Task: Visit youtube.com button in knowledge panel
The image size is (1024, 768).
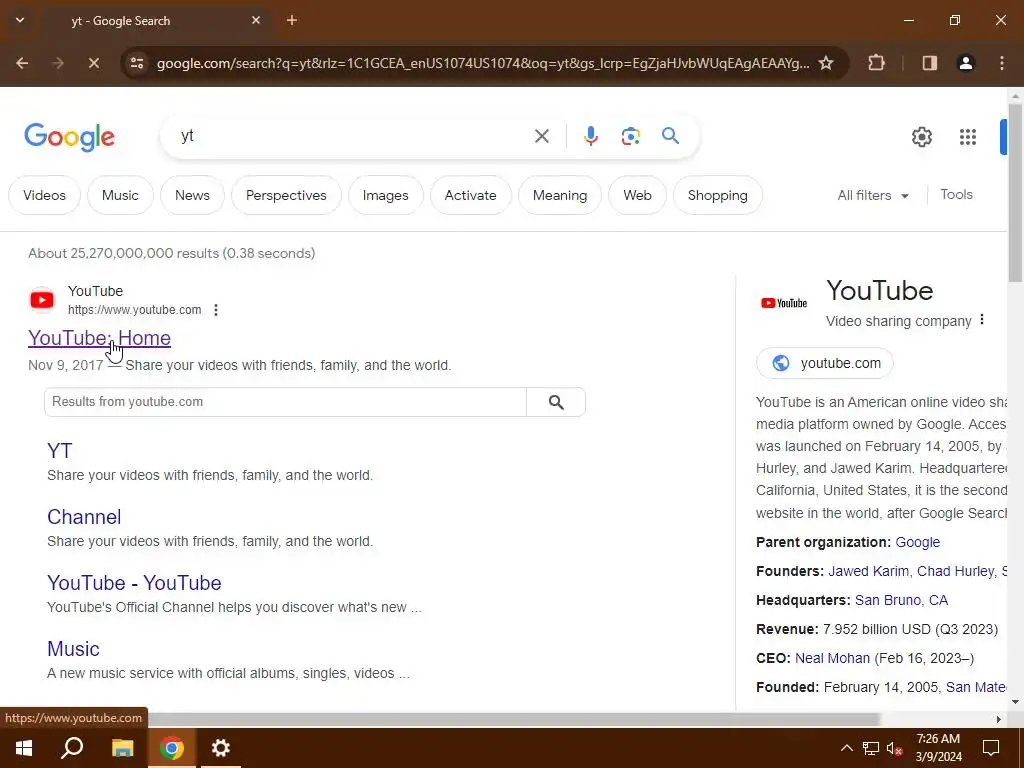Action: click(x=825, y=363)
